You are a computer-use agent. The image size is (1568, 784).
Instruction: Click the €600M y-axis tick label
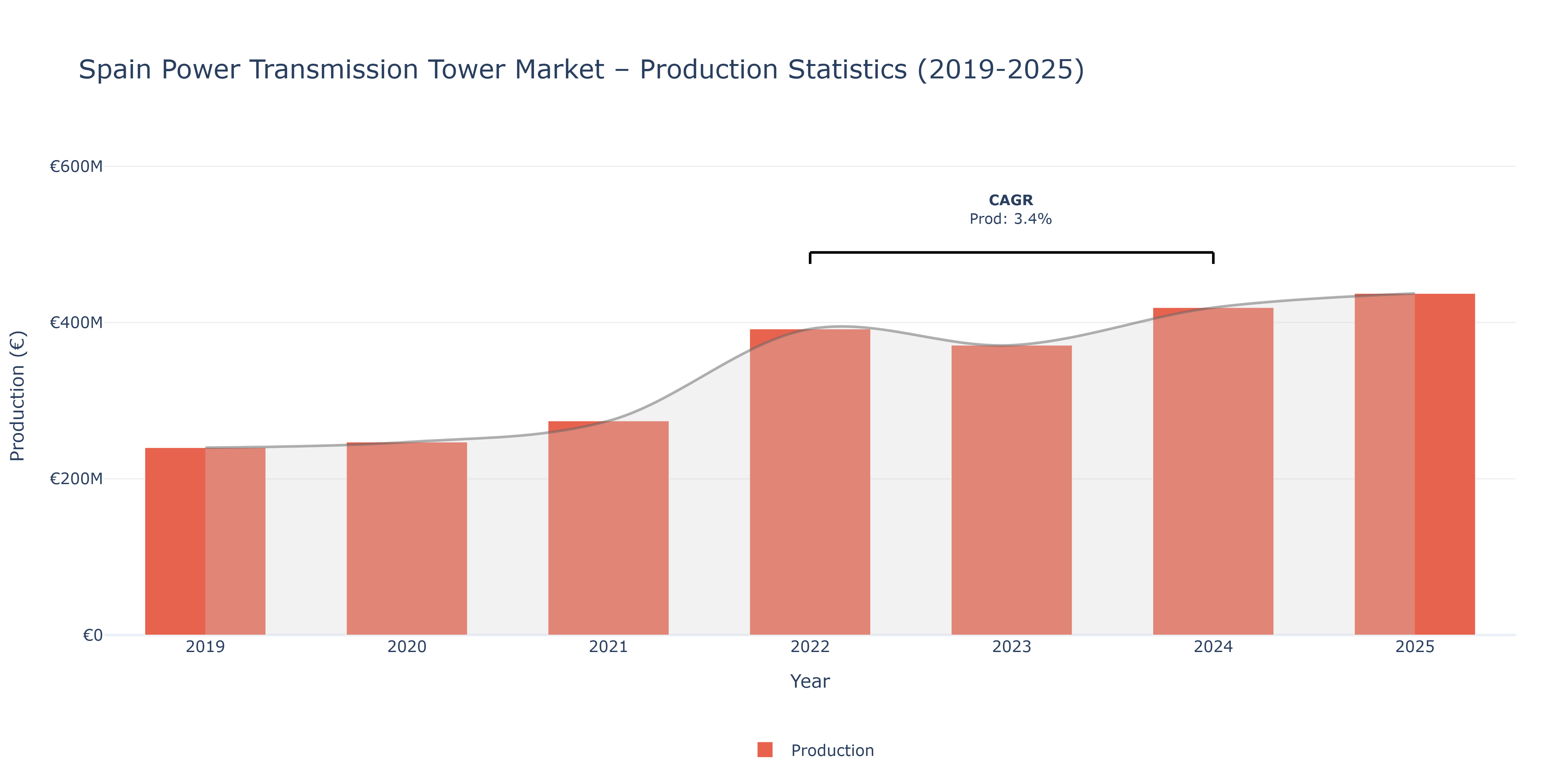point(76,166)
